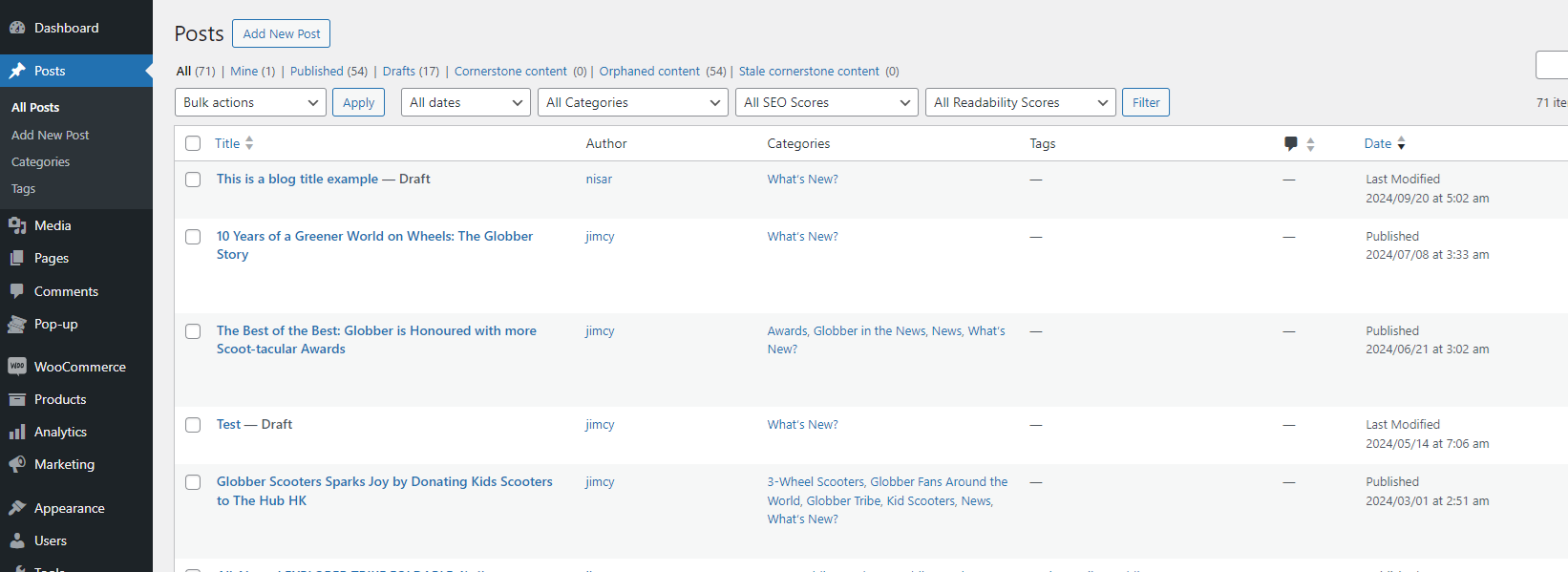
Task: Open the All dates dropdown
Action: [466, 102]
